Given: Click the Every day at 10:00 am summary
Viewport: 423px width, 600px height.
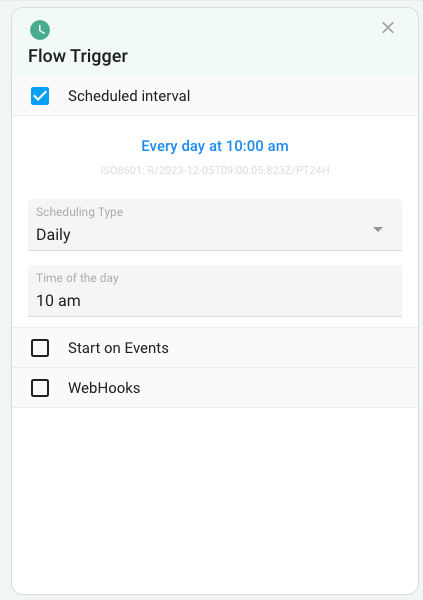Looking at the screenshot, I should click(215, 146).
